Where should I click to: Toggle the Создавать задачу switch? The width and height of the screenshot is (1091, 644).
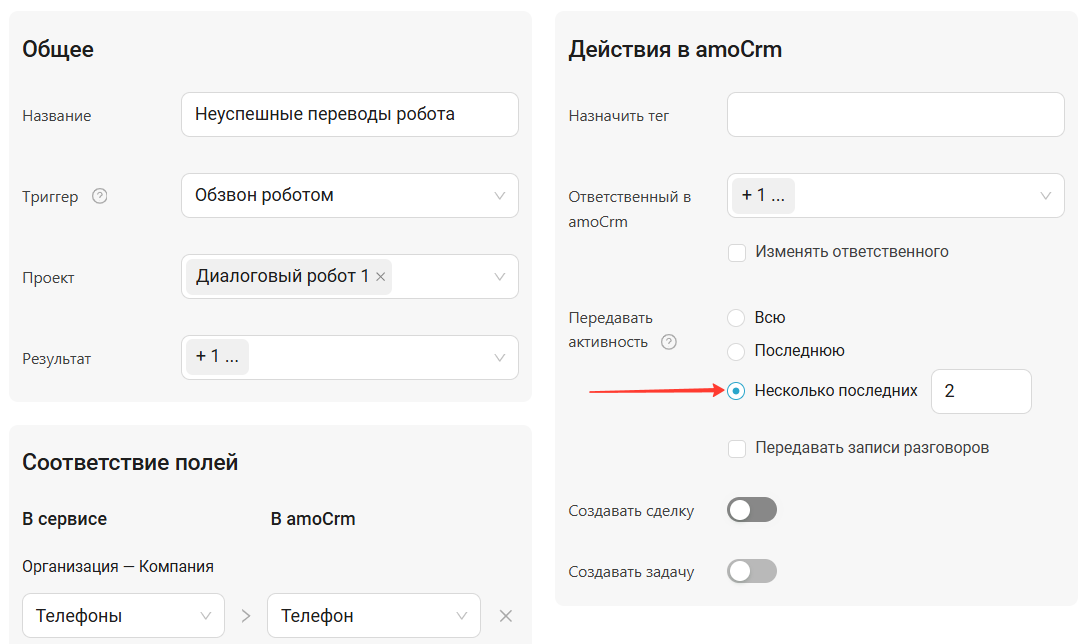(752, 572)
